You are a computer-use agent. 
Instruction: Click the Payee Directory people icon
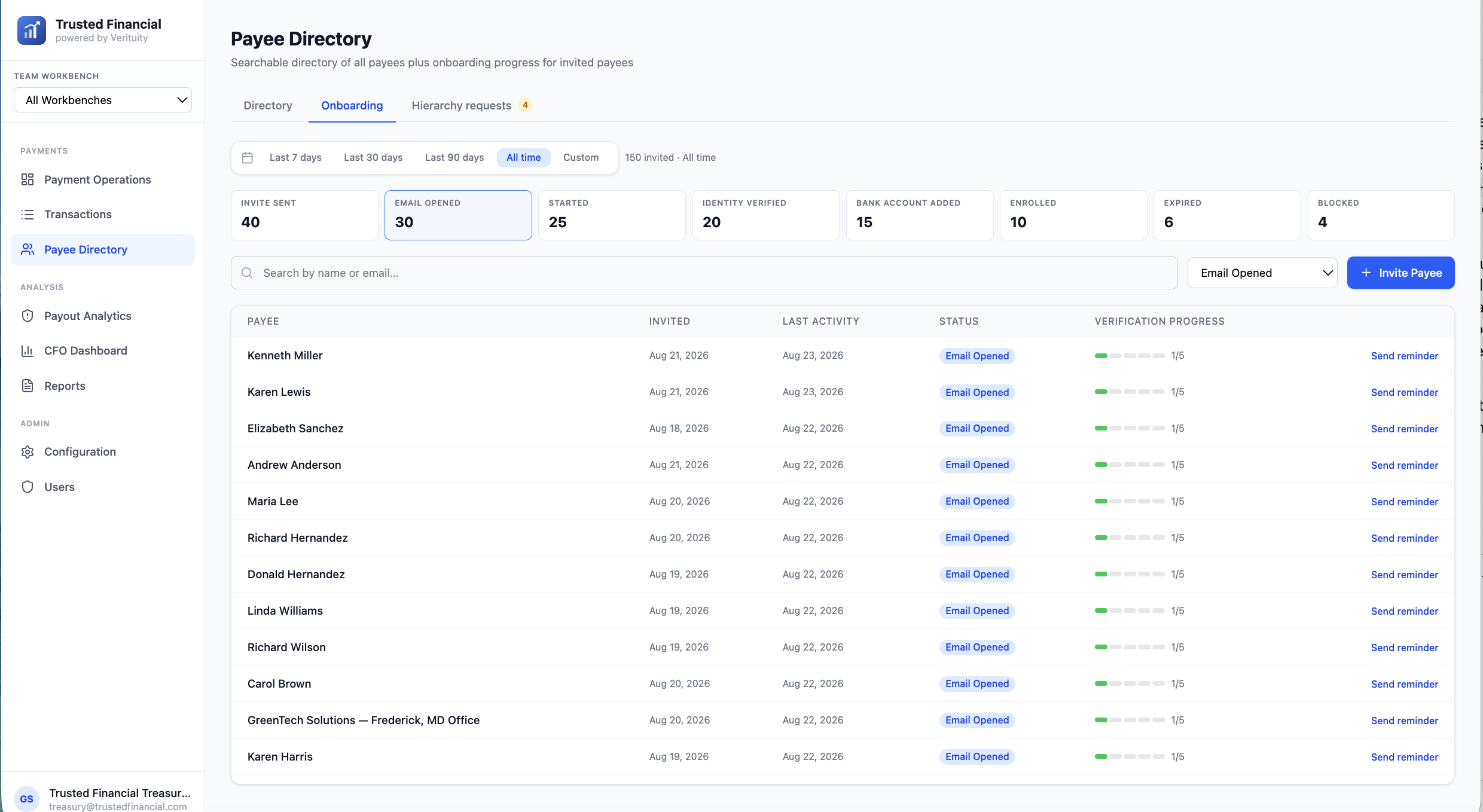coord(28,249)
